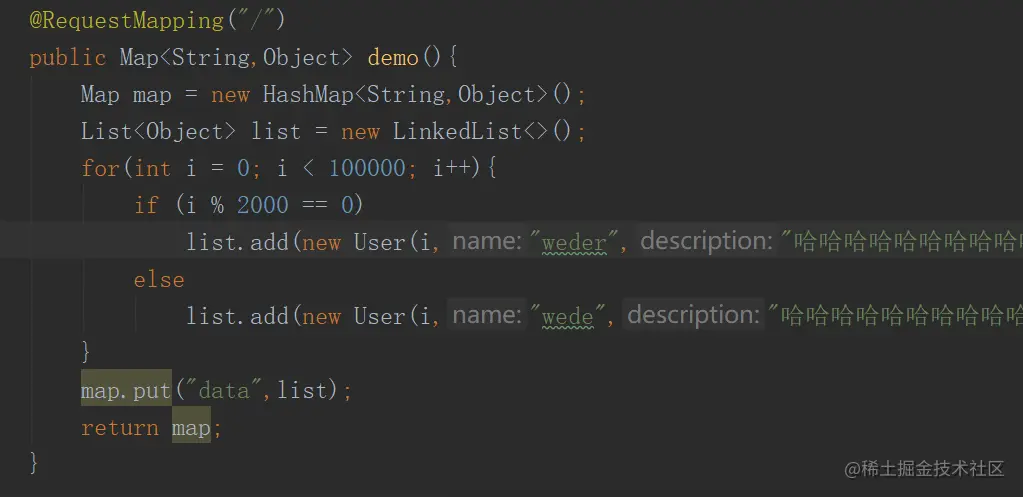
Task: Click the public keyword
Action: click(x=68, y=58)
